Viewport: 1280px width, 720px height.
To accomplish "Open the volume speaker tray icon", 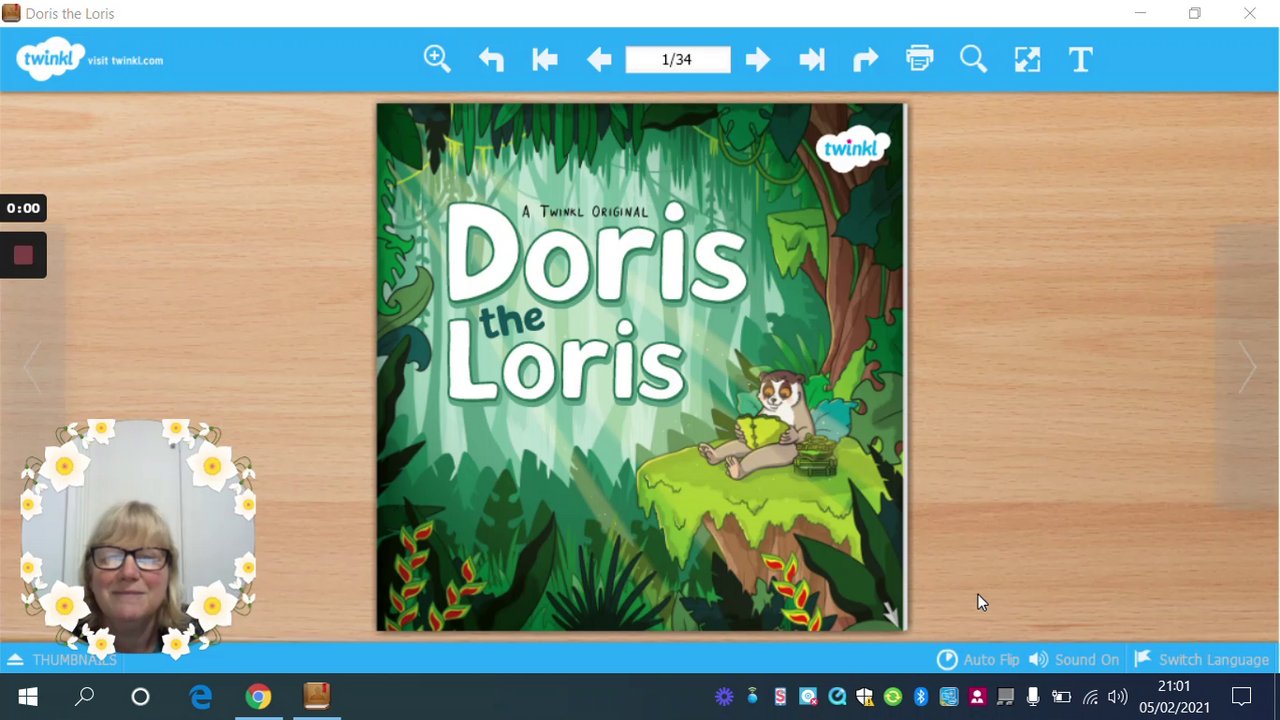I will pos(1118,696).
